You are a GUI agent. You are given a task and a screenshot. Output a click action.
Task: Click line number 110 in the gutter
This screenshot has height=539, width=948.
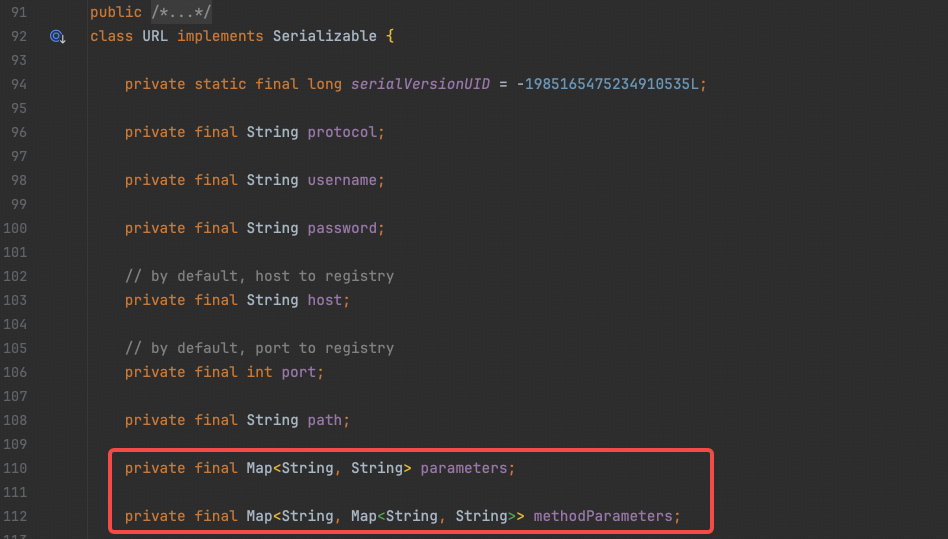[x=15, y=468]
